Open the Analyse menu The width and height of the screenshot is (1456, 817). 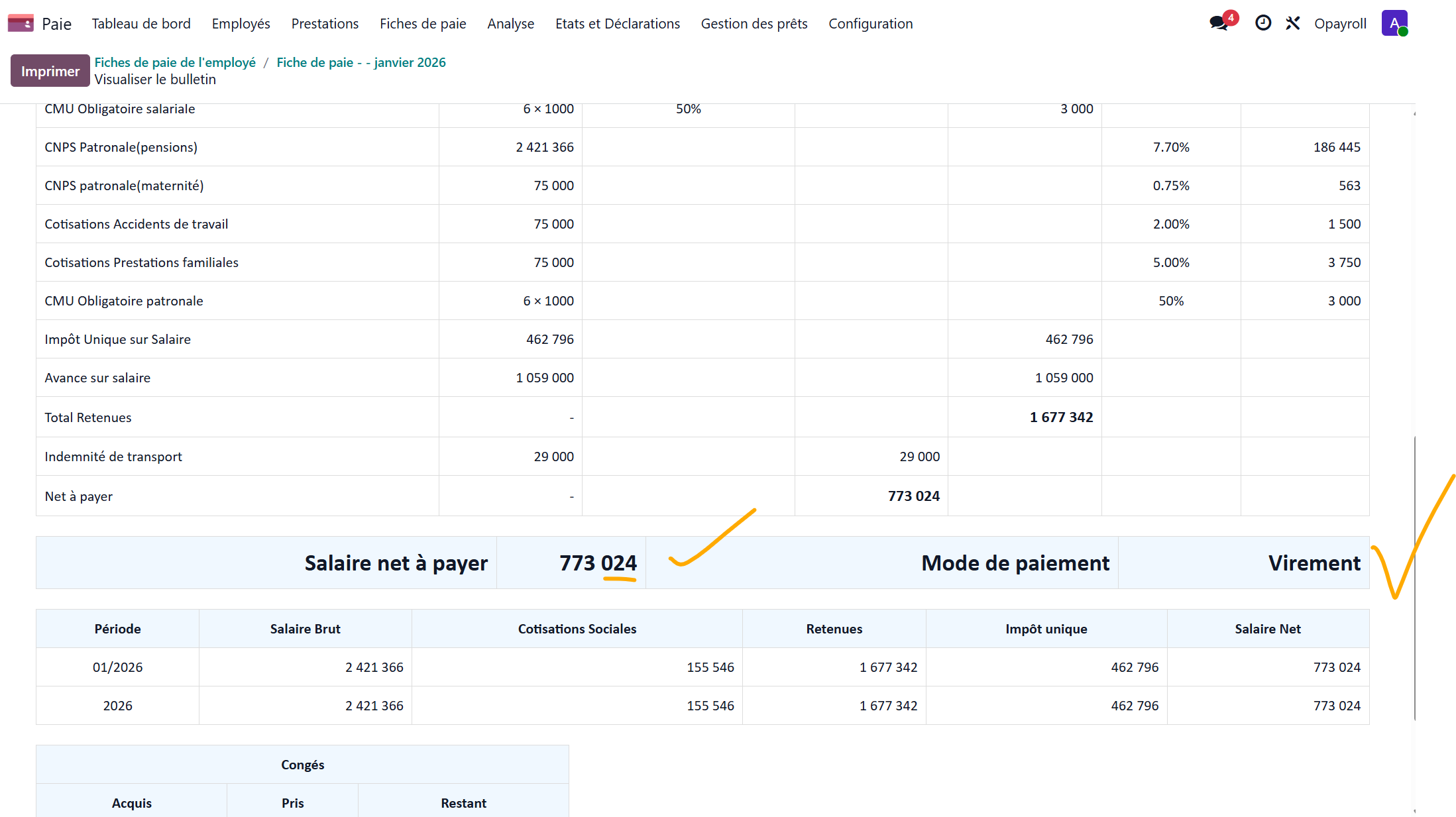(x=511, y=24)
